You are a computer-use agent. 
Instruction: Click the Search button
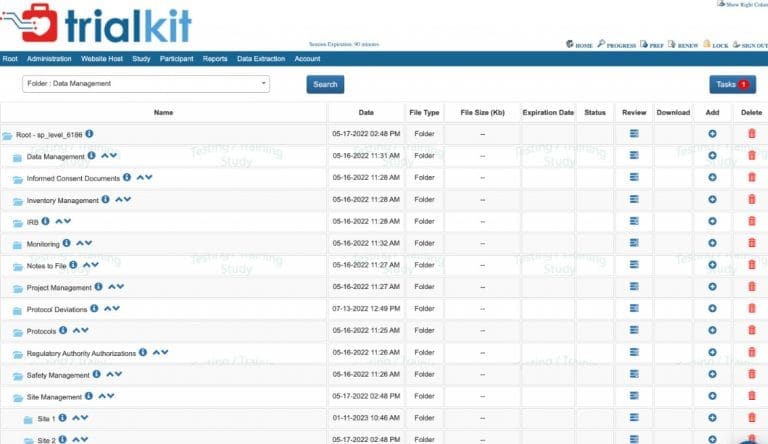click(x=325, y=84)
